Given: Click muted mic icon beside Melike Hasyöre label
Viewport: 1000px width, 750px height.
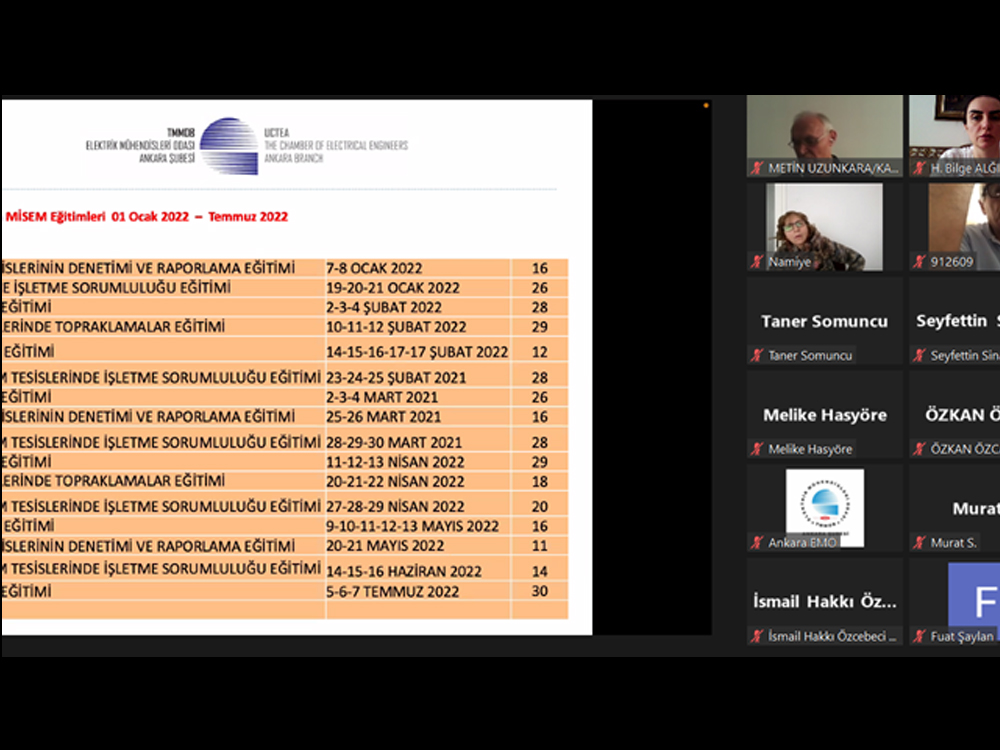Looking at the screenshot, I should tap(757, 449).
